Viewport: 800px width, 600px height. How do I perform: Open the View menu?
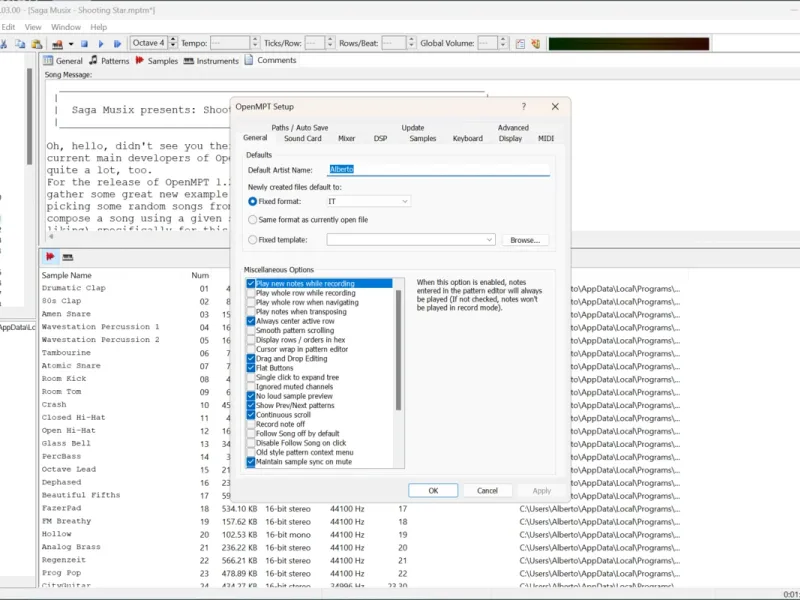(x=33, y=27)
